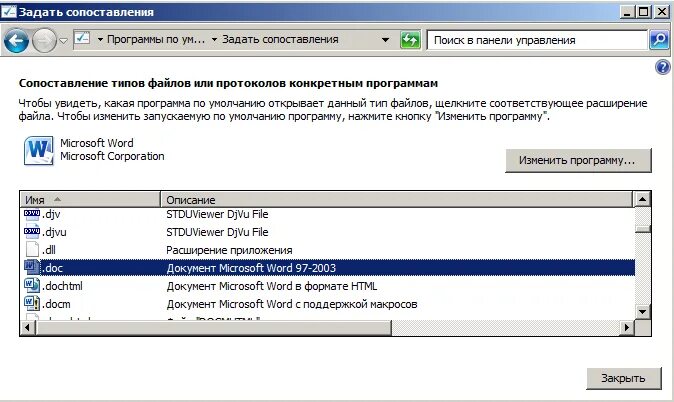Click description Документ Microsoft Word 97-2003
The width and height of the screenshot is (674, 402).
pos(251,268)
